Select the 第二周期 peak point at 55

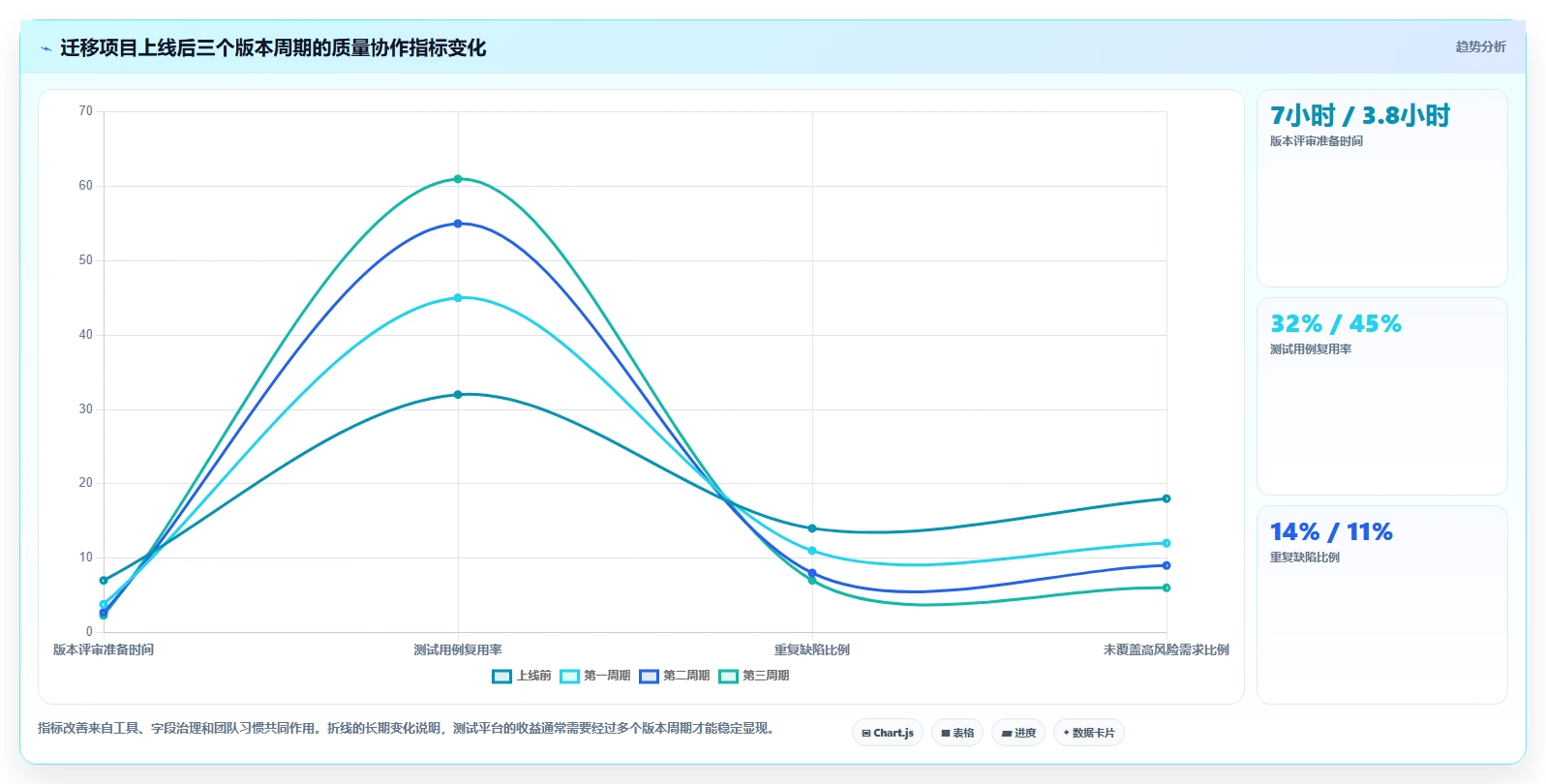(458, 224)
